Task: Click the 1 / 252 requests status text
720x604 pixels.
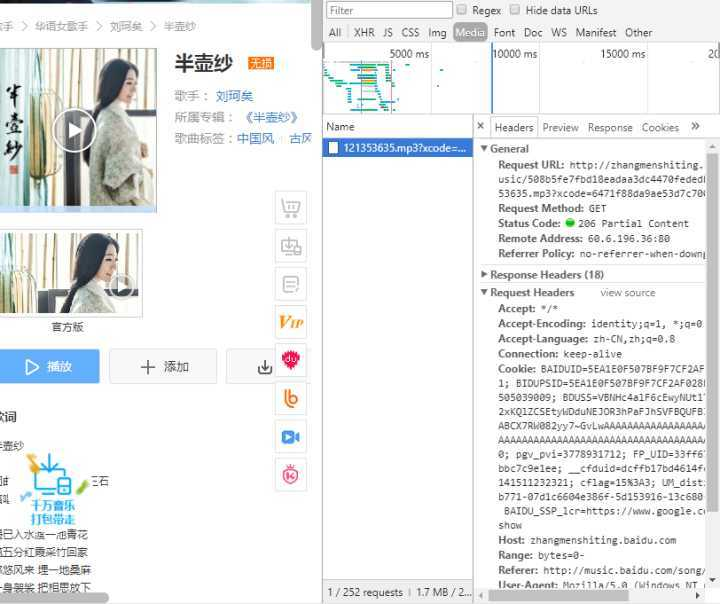Action: pyautogui.click(x=365, y=592)
